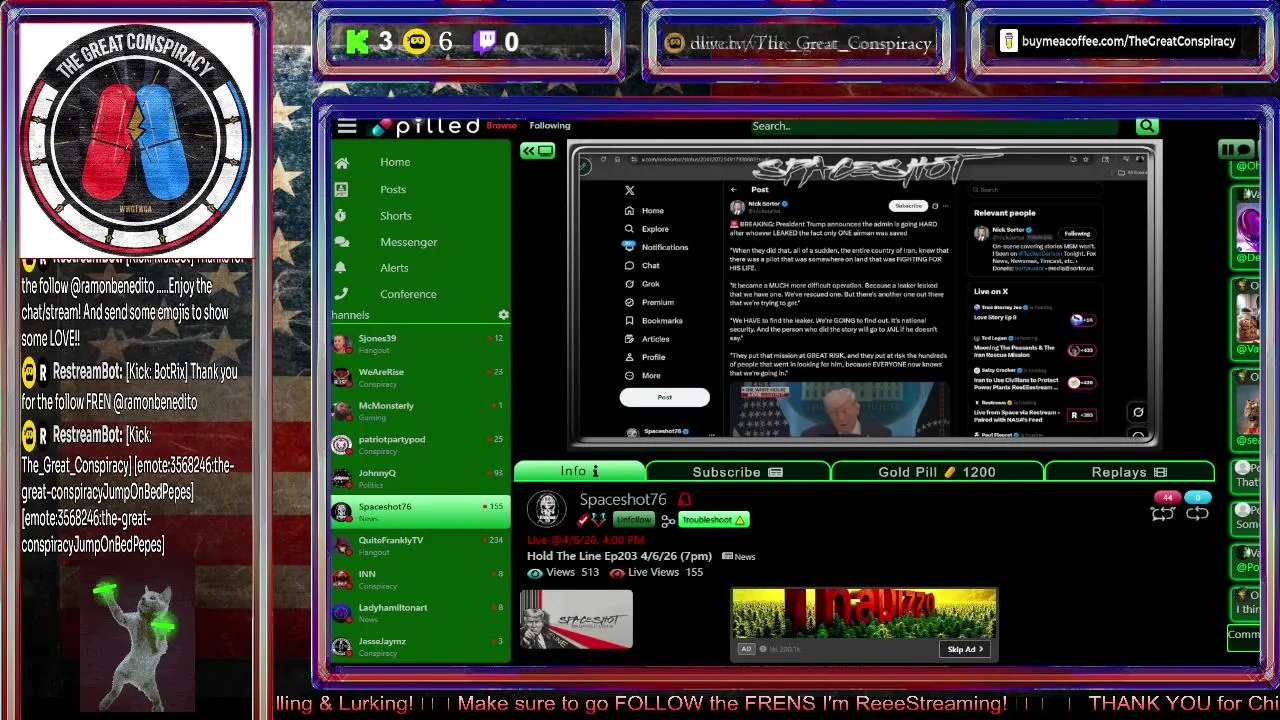Viewport: 1280px width, 720px height.
Task: Click the Spaceshot76 profile avatar
Action: pos(547,509)
